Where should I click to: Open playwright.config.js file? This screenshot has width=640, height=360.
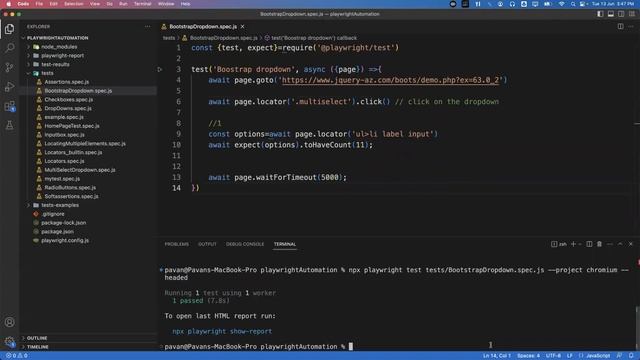click(x=64, y=240)
